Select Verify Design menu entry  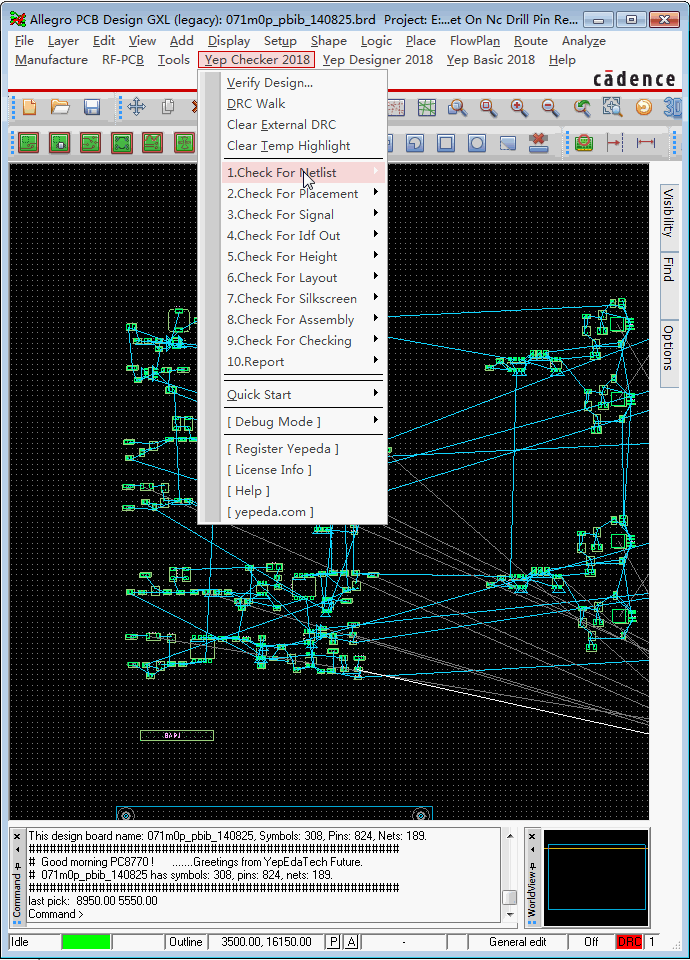pos(304,83)
